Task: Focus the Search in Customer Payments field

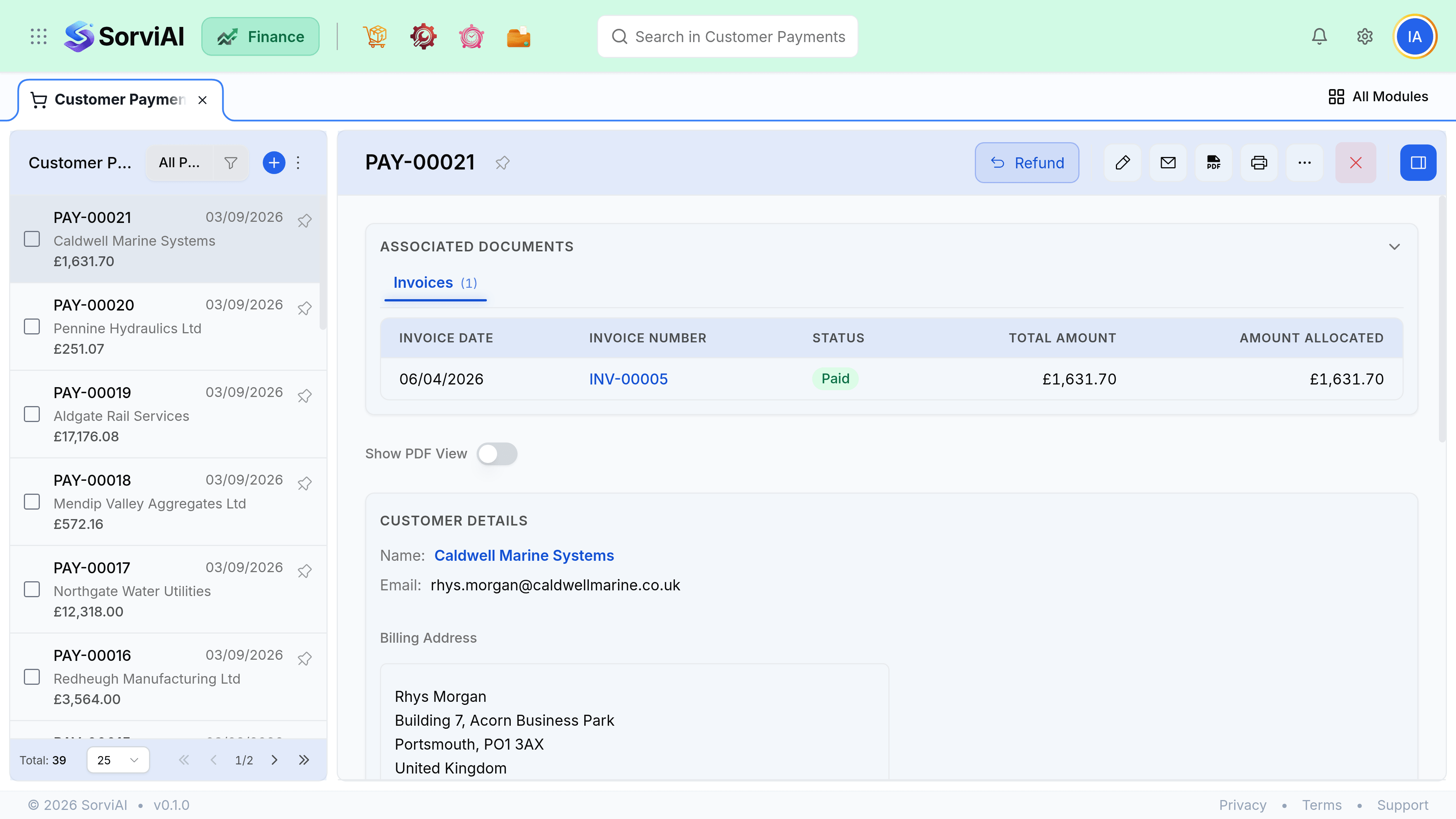Action: (x=728, y=37)
